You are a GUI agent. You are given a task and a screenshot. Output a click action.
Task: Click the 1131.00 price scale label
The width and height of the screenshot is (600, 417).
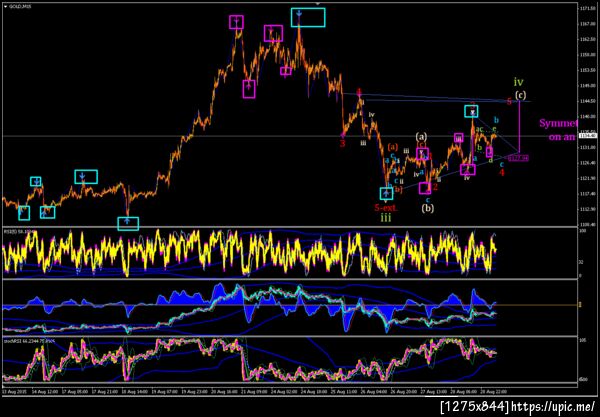click(x=588, y=147)
